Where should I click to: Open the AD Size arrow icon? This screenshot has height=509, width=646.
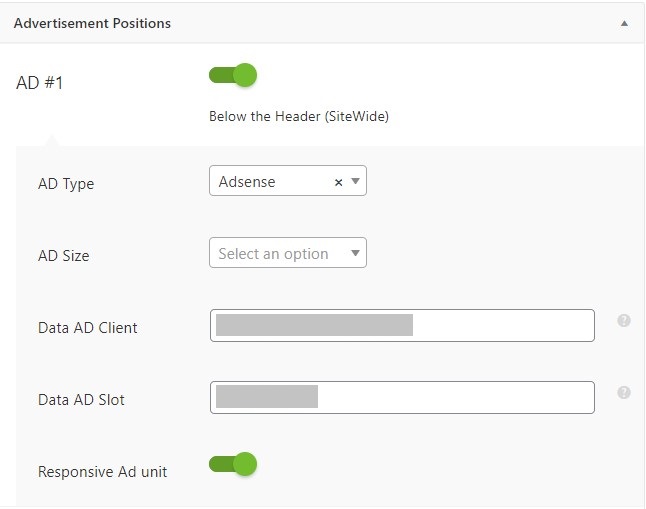coord(355,253)
